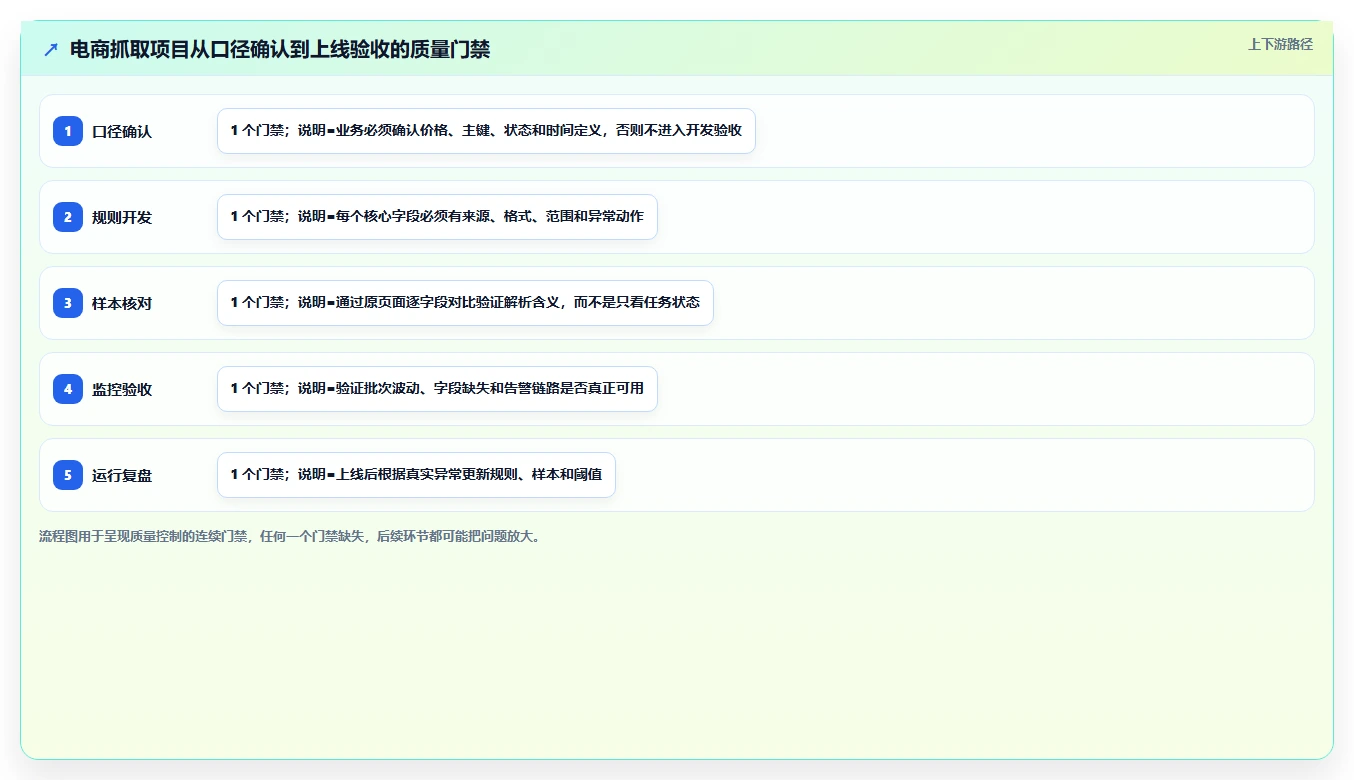Click the arrow icon beside the title
The height and width of the screenshot is (780, 1354).
pos(51,49)
